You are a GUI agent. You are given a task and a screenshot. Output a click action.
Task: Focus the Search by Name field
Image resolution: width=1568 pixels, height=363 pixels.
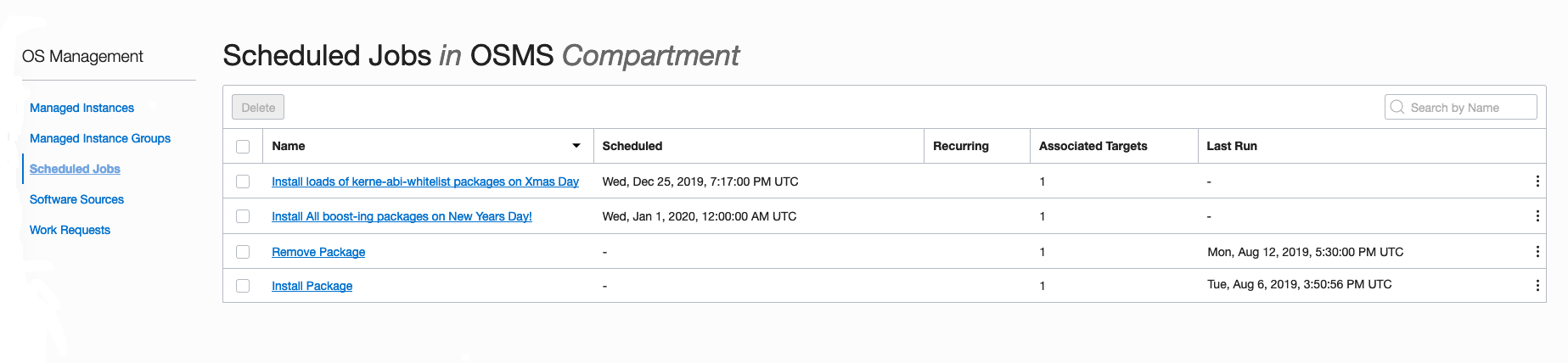[1470, 108]
